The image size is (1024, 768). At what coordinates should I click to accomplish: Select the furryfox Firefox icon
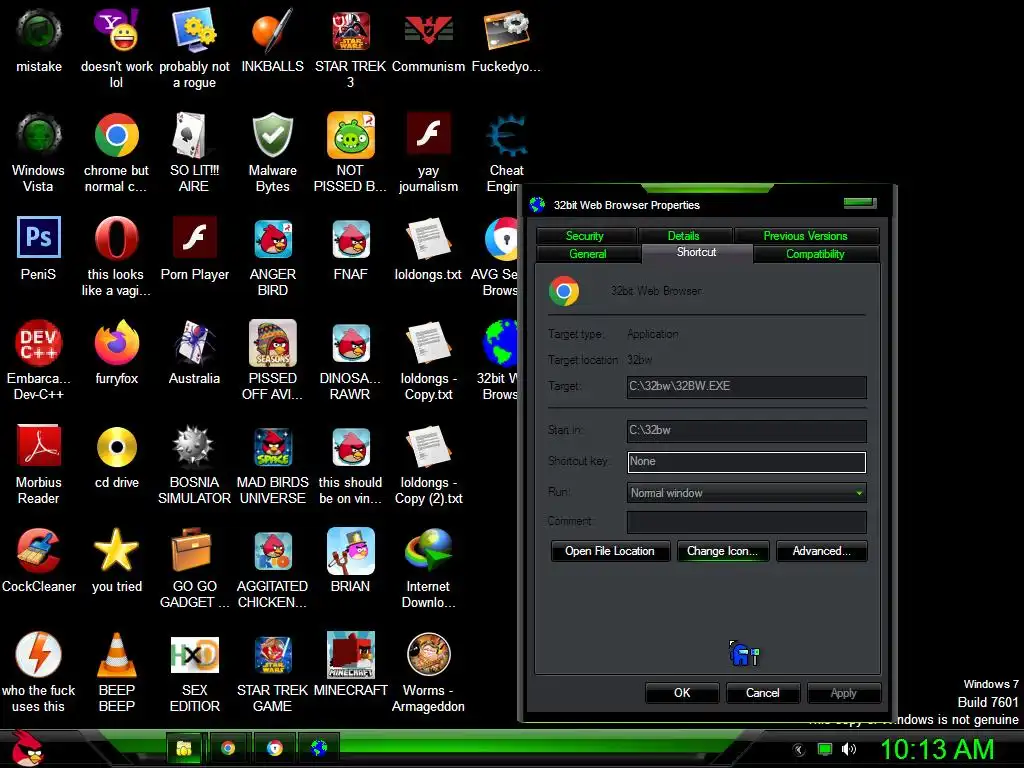pos(116,351)
